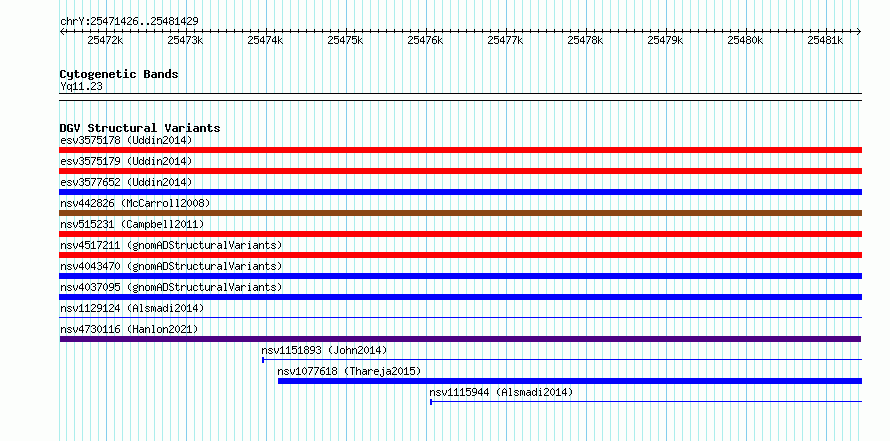Open nsv515231 (Campbell2011) variant label
This screenshot has height=441, width=890.
coord(132,224)
